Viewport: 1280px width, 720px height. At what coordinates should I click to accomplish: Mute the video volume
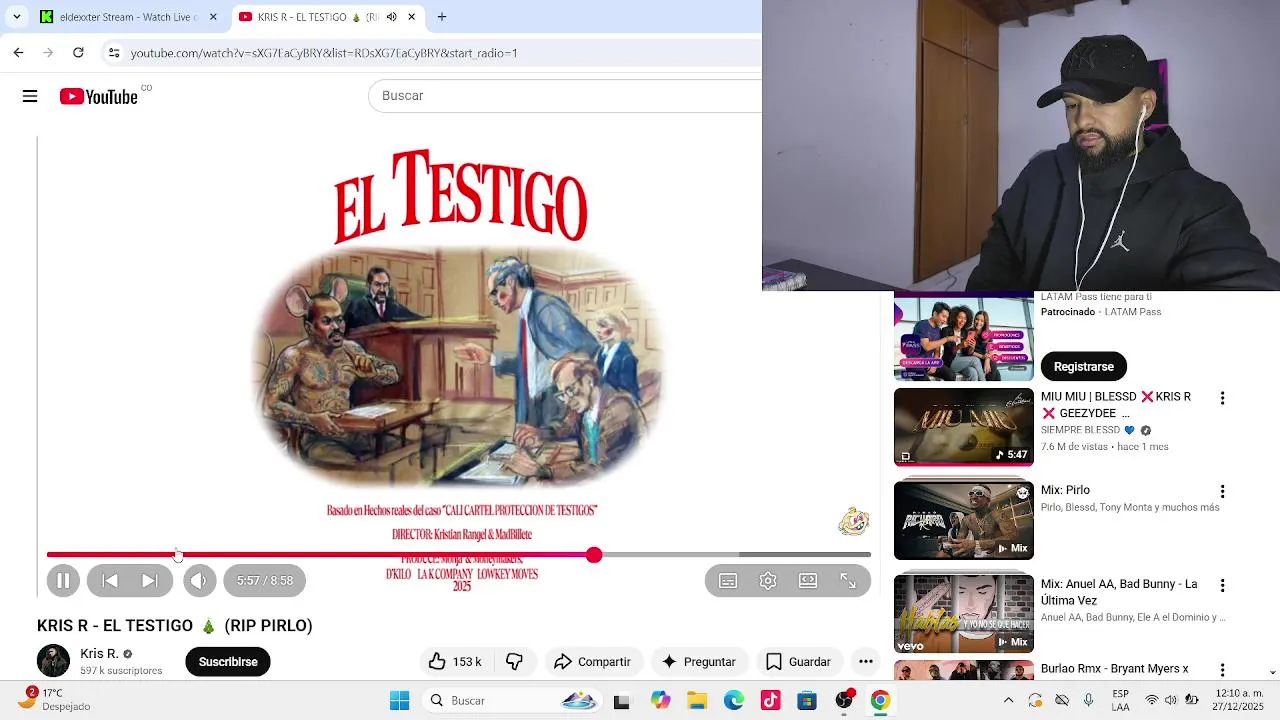coord(199,580)
